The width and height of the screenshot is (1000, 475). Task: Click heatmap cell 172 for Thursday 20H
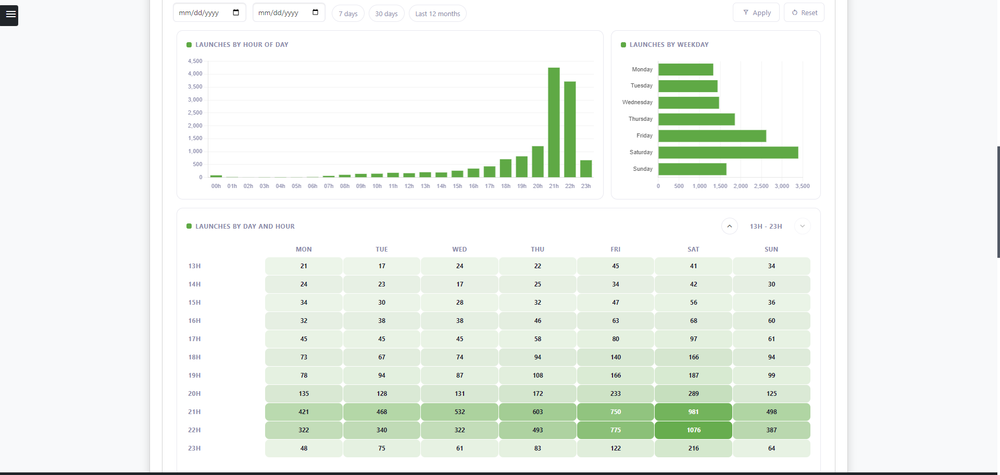coord(538,394)
